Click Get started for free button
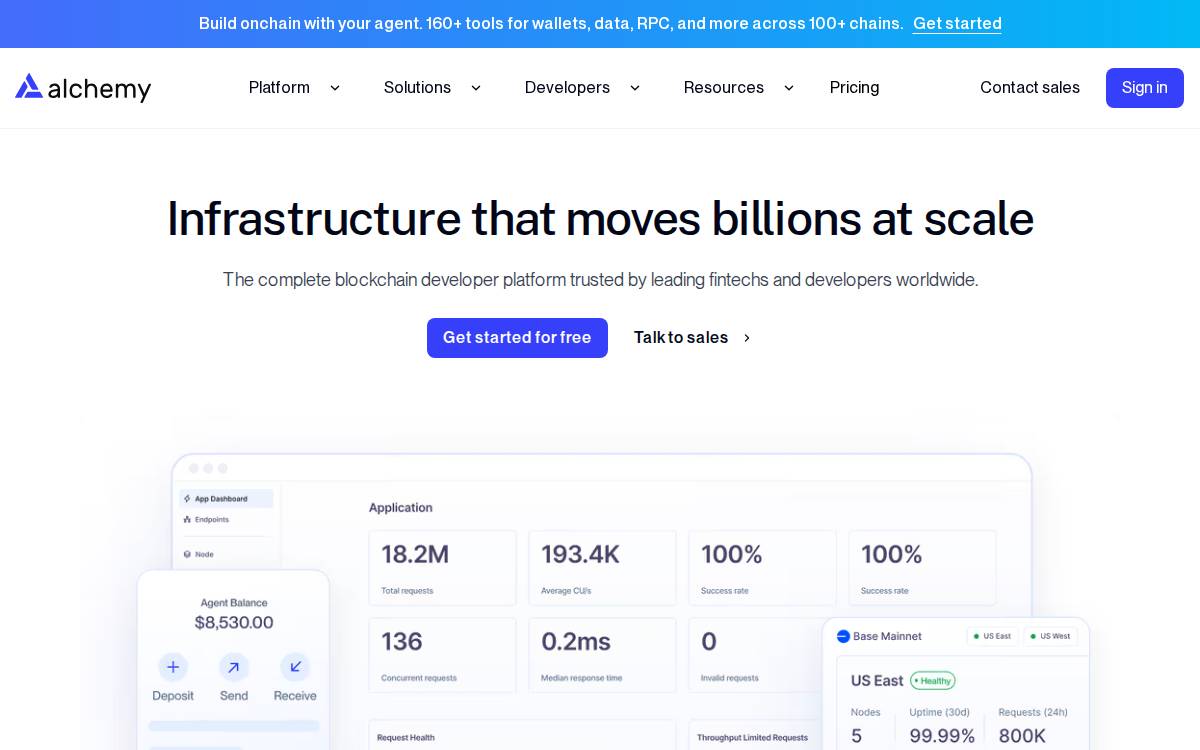Image resolution: width=1200 pixels, height=750 pixels. (x=517, y=338)
